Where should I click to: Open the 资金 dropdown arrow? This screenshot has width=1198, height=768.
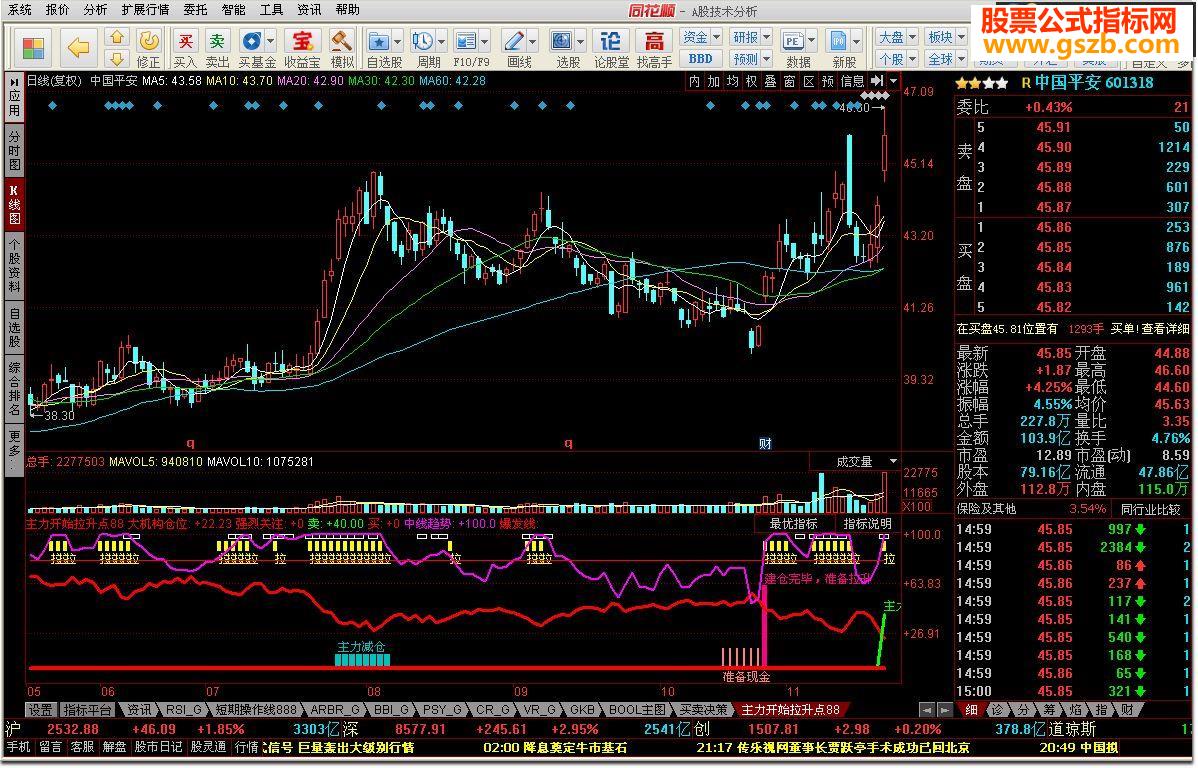point(716,37)
